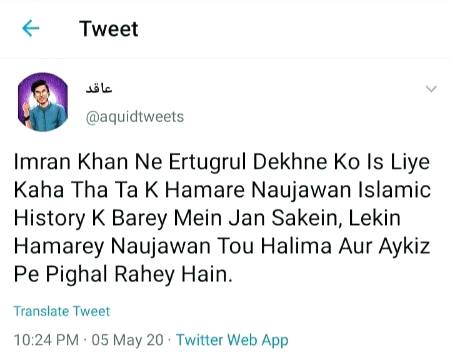
Task: Tap the Tweet header title
Action: [x=109, y=29]
